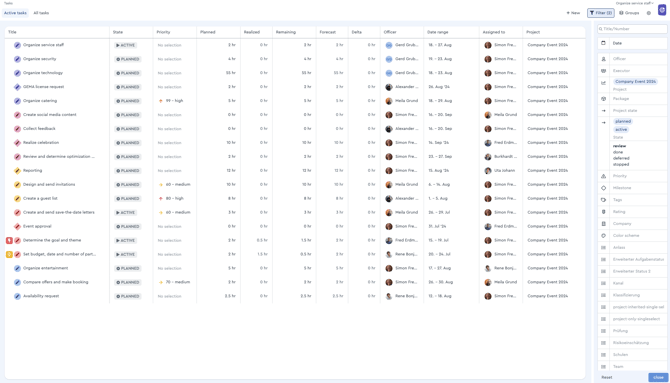Click the palette icon of Color scheme filter

pyautogui.click(x=603, y=236)
